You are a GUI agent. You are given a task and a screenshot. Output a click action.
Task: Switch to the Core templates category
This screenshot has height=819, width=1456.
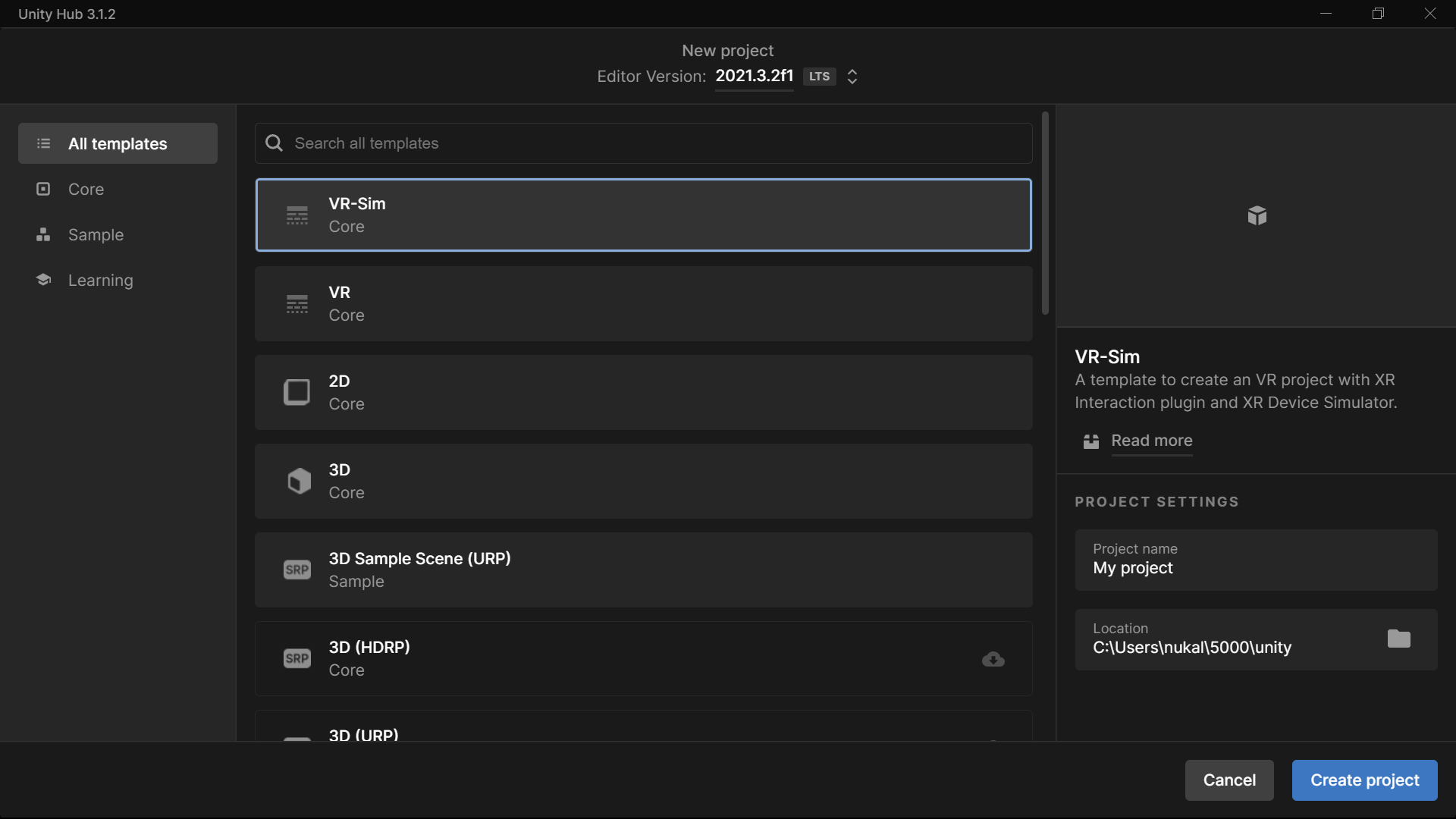pos(86,189)
